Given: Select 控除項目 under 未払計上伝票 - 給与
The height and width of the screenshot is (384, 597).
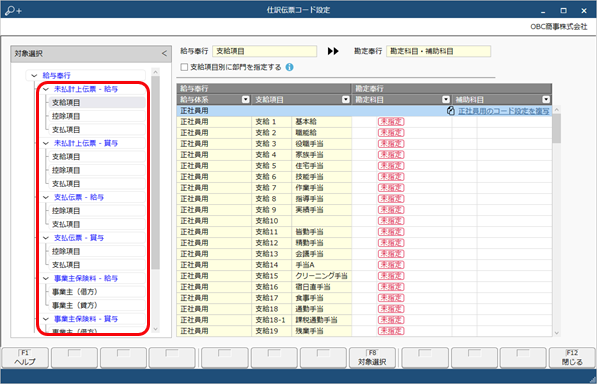Looking at the screenshot, I should click(x=97, y=116).
